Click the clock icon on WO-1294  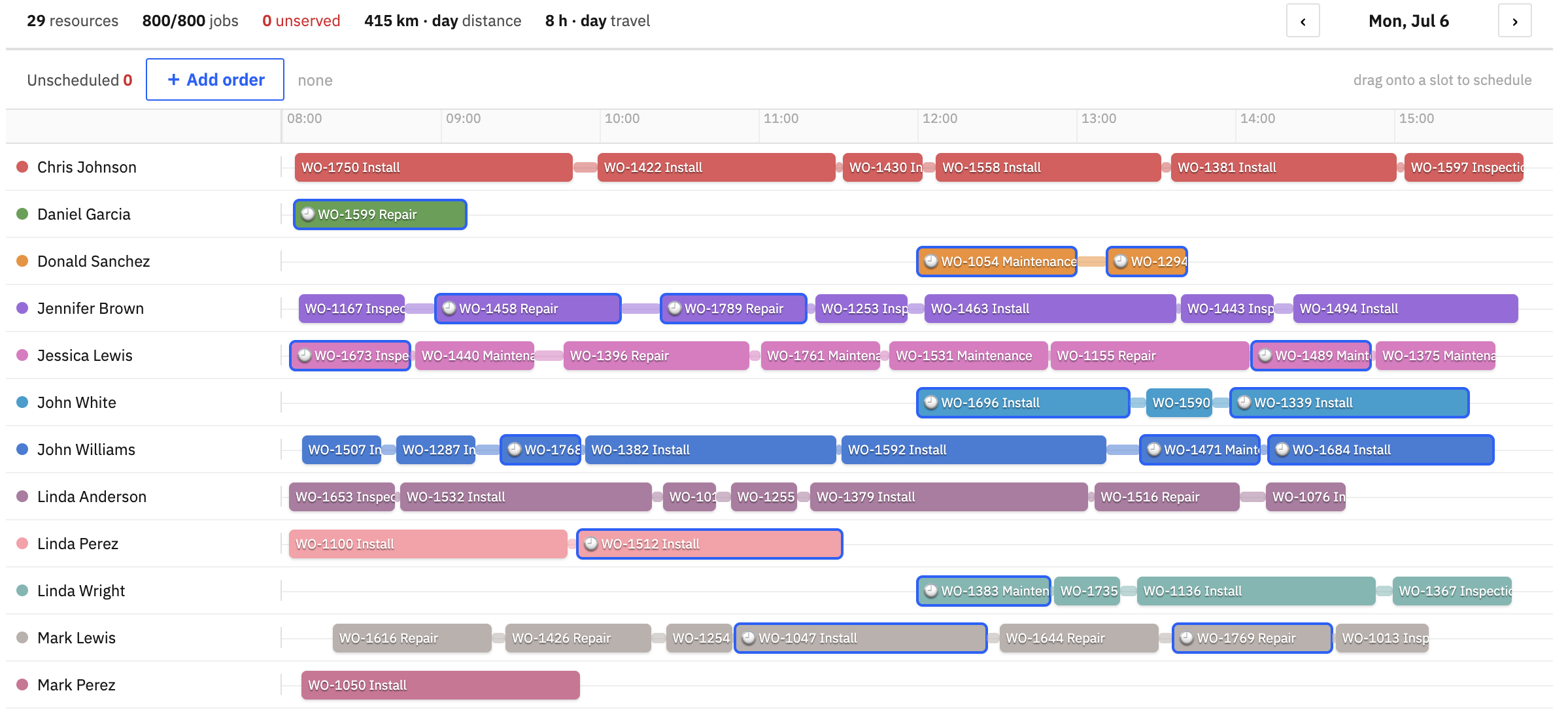tap(1121, 261)
